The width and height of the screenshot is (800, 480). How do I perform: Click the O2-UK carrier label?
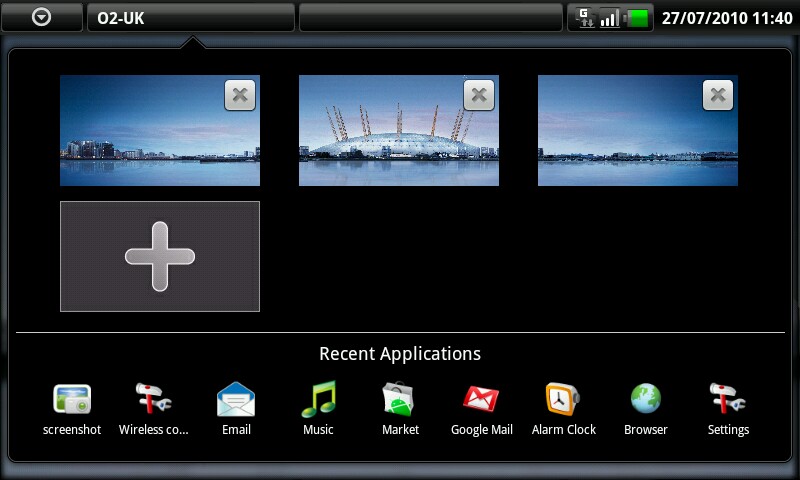tap(121, 18)
